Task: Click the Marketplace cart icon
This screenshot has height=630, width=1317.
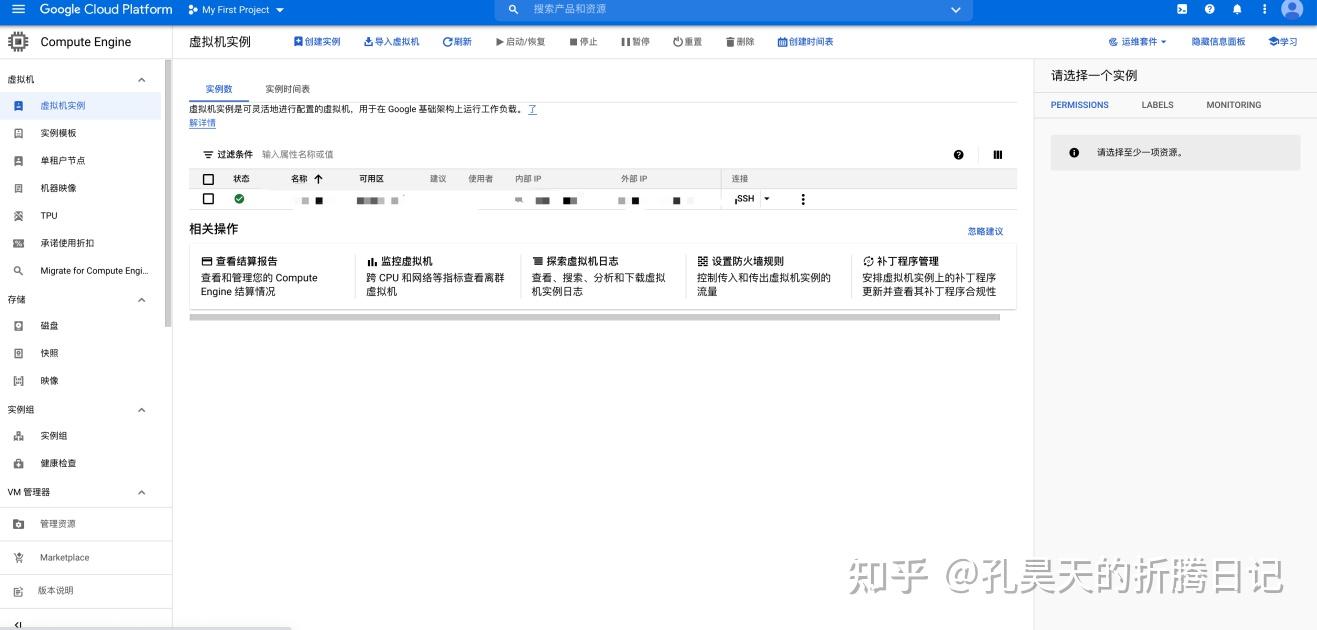Action: pos(18,557)
